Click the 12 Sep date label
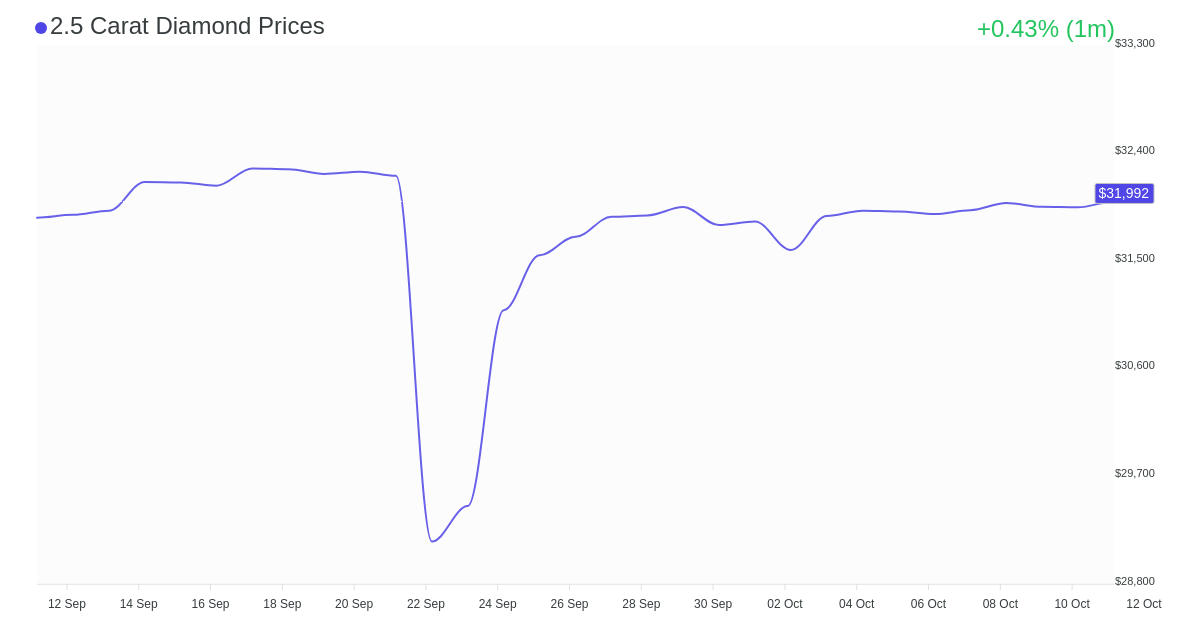1200x630 pixels. (x=67, y=604)
